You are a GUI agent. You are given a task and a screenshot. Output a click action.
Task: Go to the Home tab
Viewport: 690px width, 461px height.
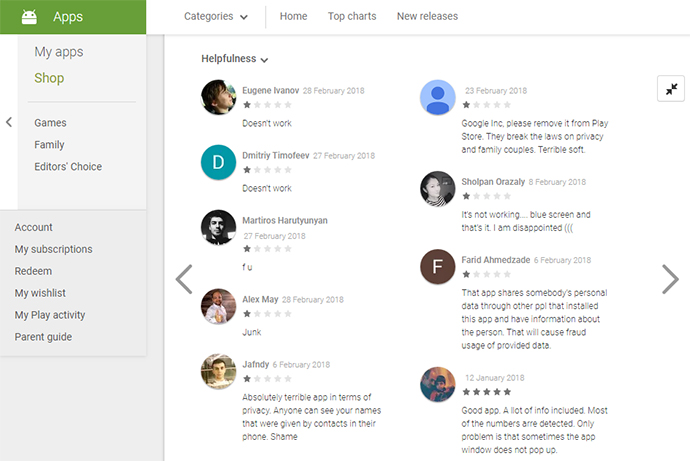coord(294,16)
